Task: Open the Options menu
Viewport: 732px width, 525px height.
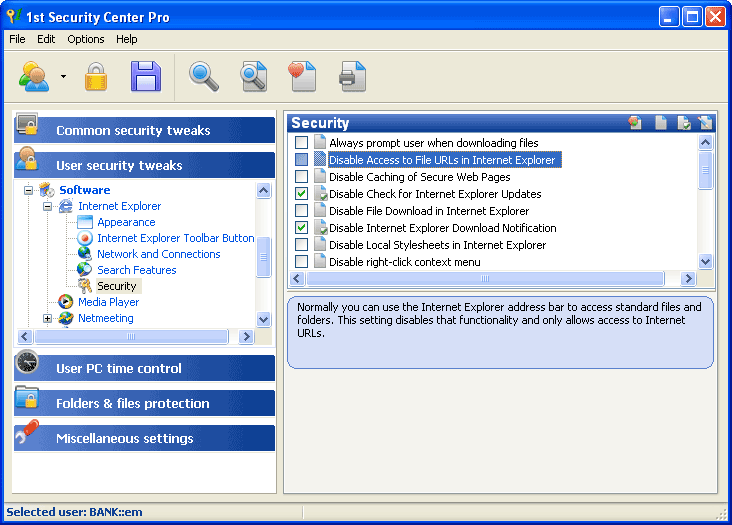Action: [x=86, y=39]
